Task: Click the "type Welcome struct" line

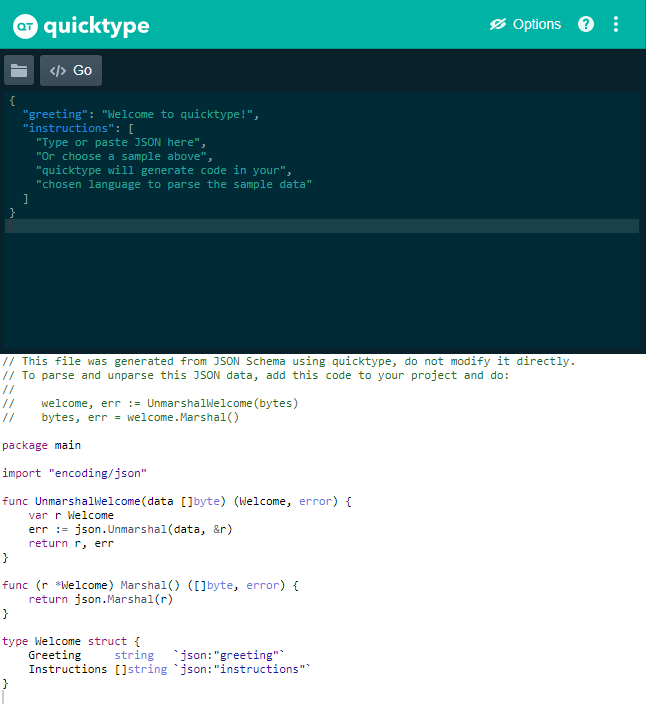Action: click(x=71, y=641)
